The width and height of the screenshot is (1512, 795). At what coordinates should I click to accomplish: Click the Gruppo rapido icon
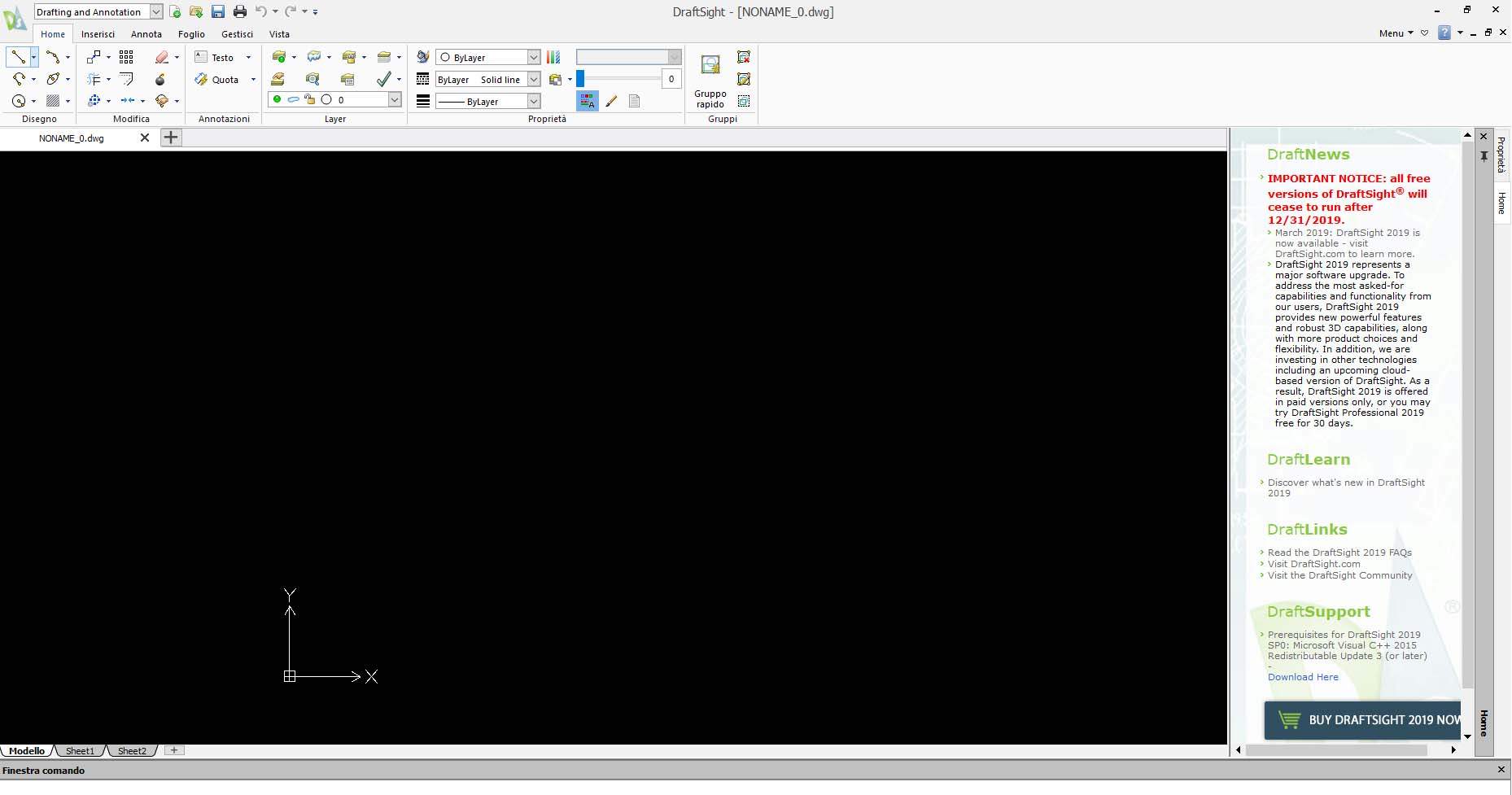pos(710,66)
